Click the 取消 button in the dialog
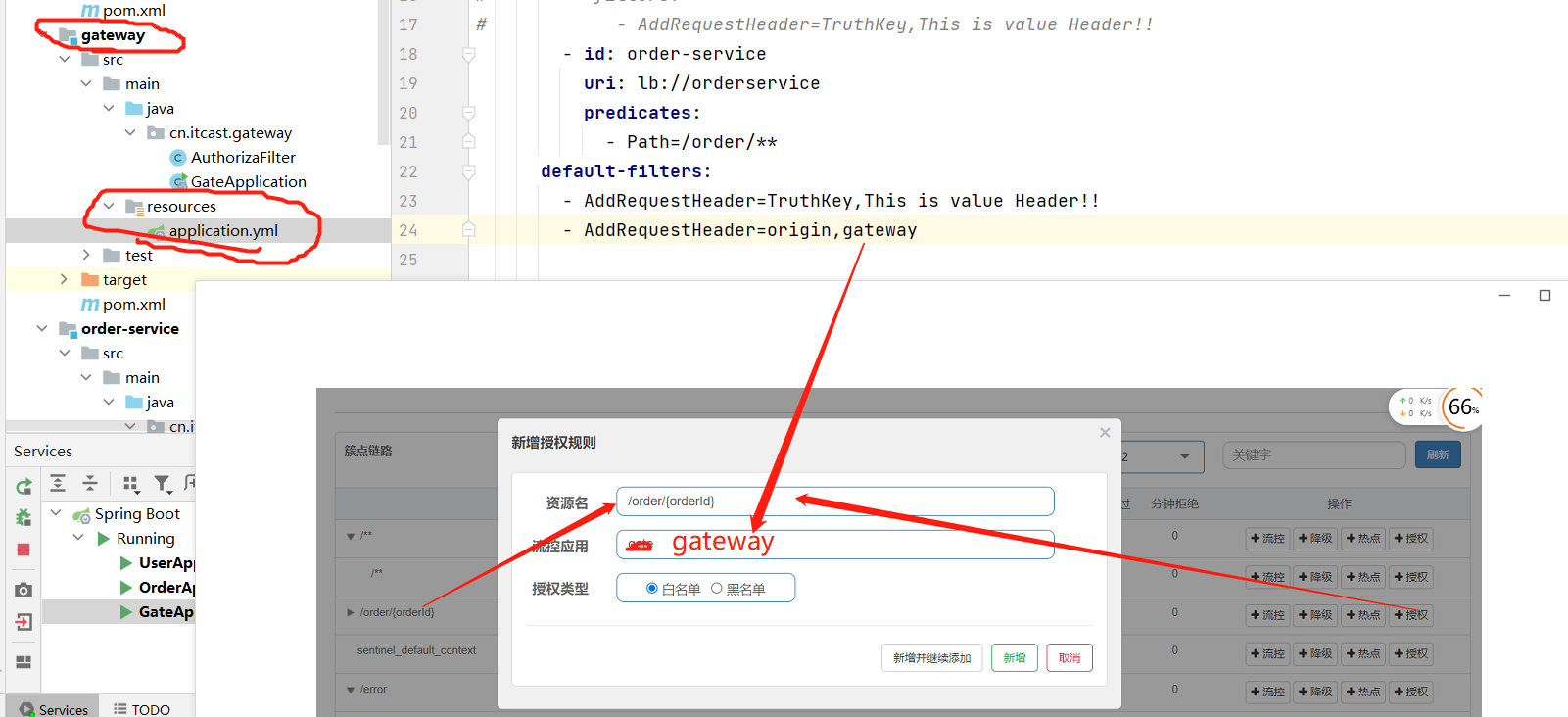The image size is (1568, 717). pos(1069,658)
